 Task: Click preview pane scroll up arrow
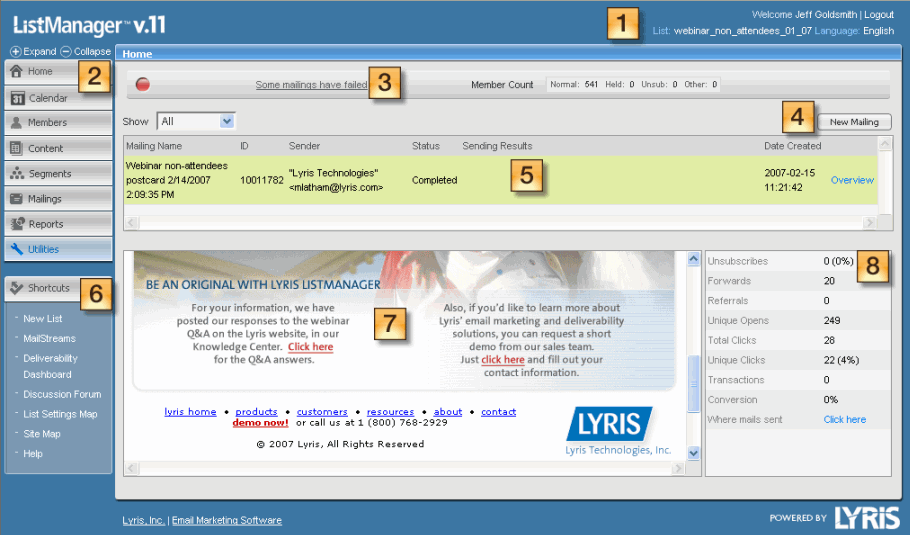694,259
